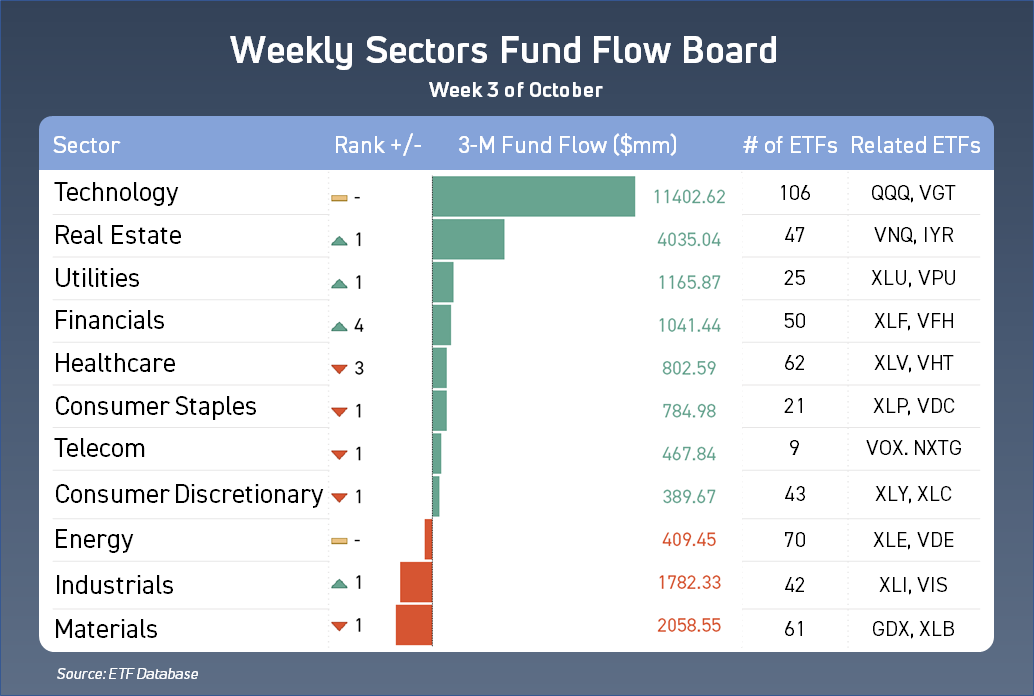Click the Technology green fund flow bar
The width and height of the screenshot is (1034, 696).
click(x=533, y=196)
